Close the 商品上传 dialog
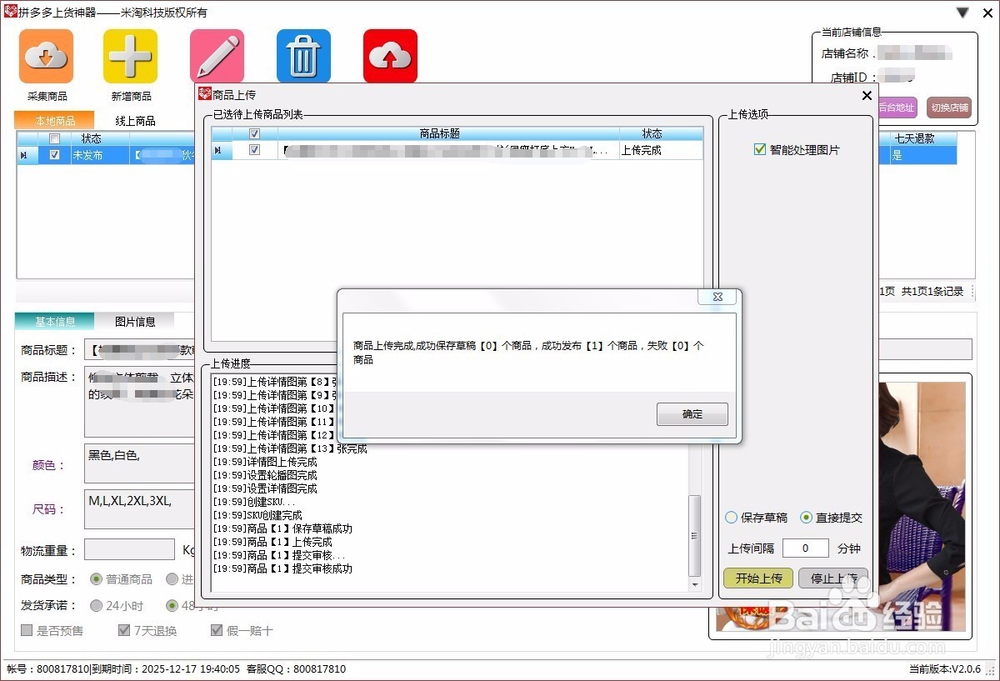Image resolution: width=1000 pixels, height=681 pixels. click(x=867, y=95)
